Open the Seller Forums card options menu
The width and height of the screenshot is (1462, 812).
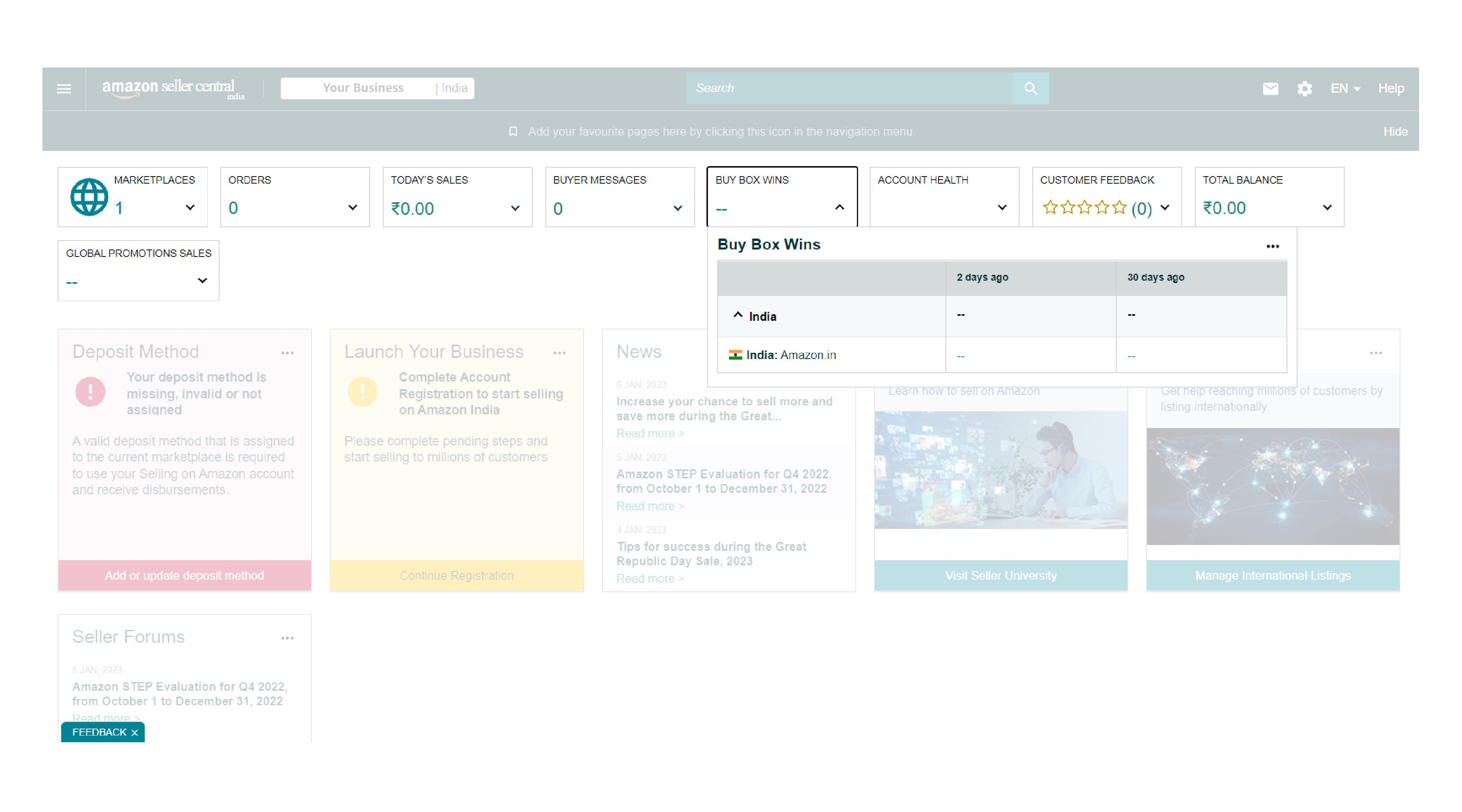tap(287, 638)
